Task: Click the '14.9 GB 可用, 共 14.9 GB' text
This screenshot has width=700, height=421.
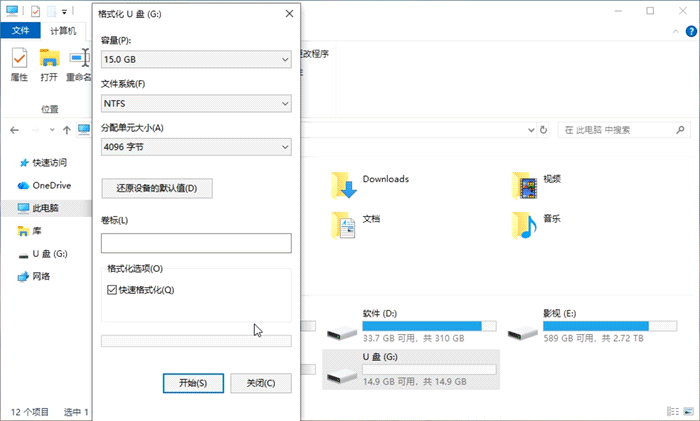Action: pyautogui.click(x=415, y=382)
